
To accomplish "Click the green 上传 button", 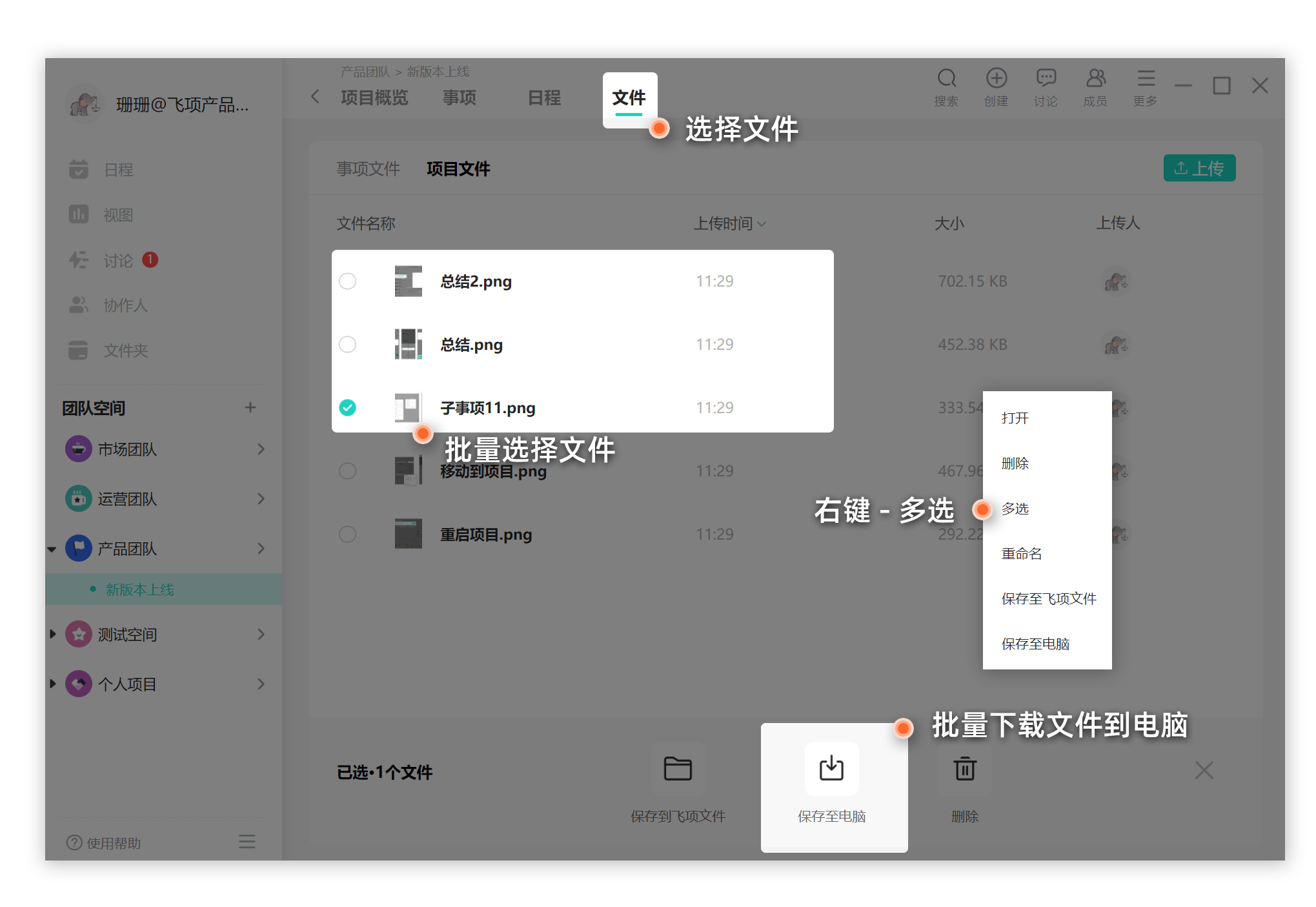I will [1199, 168].
